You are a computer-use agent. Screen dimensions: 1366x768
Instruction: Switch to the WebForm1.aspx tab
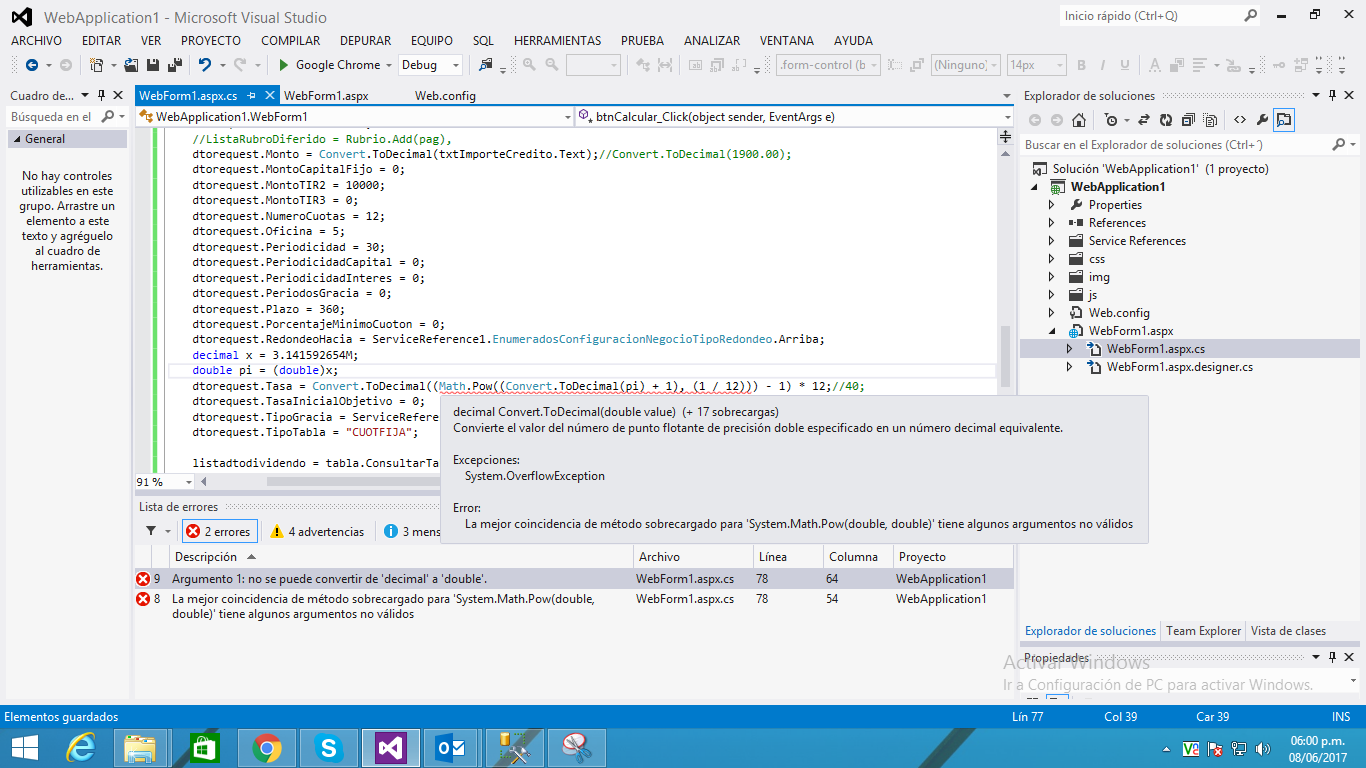pyautogui.click(x=326, y=96)
